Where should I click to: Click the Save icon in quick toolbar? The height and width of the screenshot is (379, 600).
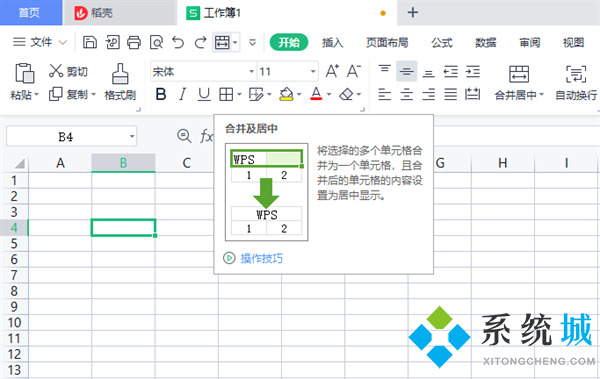(x=90, y=42)
